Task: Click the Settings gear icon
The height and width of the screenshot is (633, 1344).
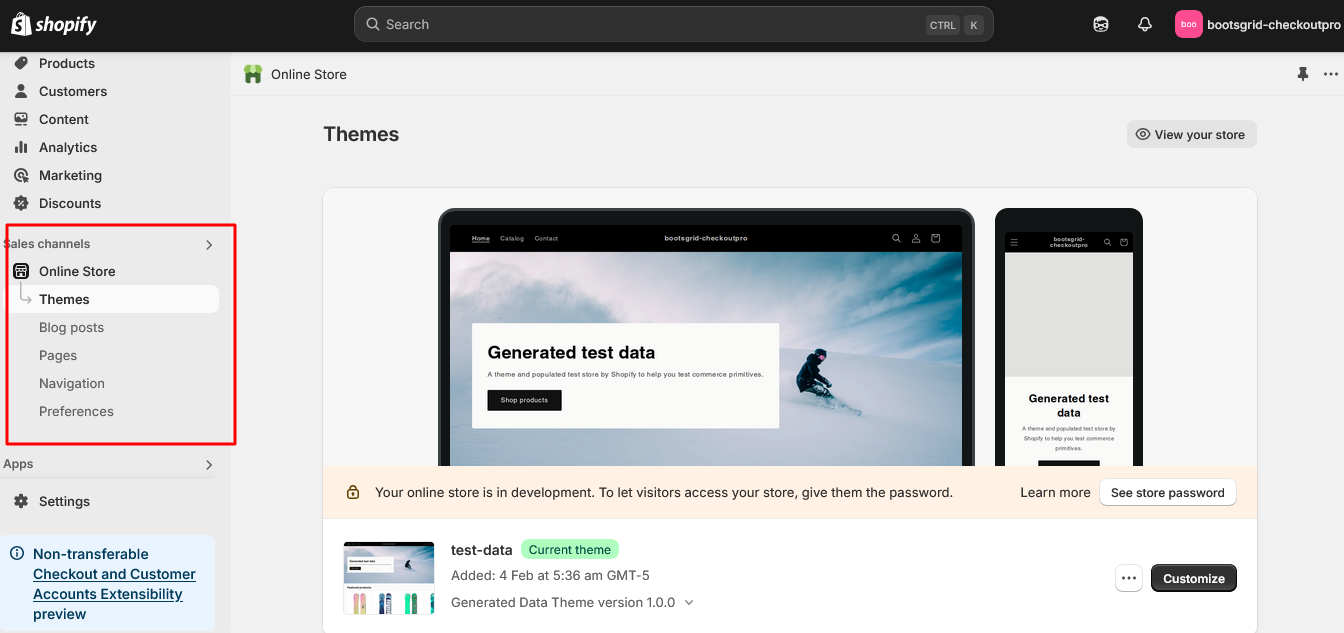Action: [21, 501]
